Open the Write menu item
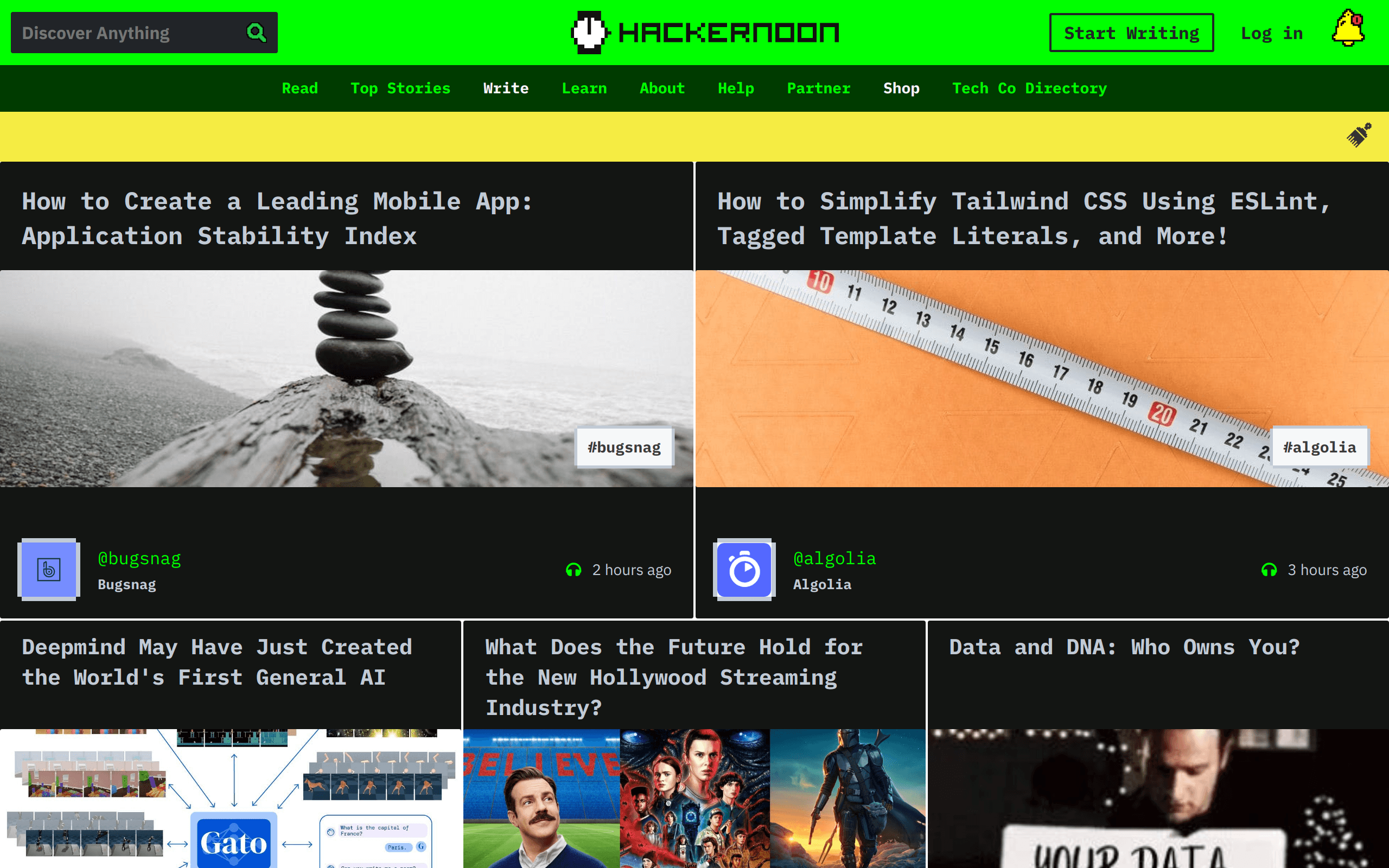1389x868 pixels. (x=506, y=88)
